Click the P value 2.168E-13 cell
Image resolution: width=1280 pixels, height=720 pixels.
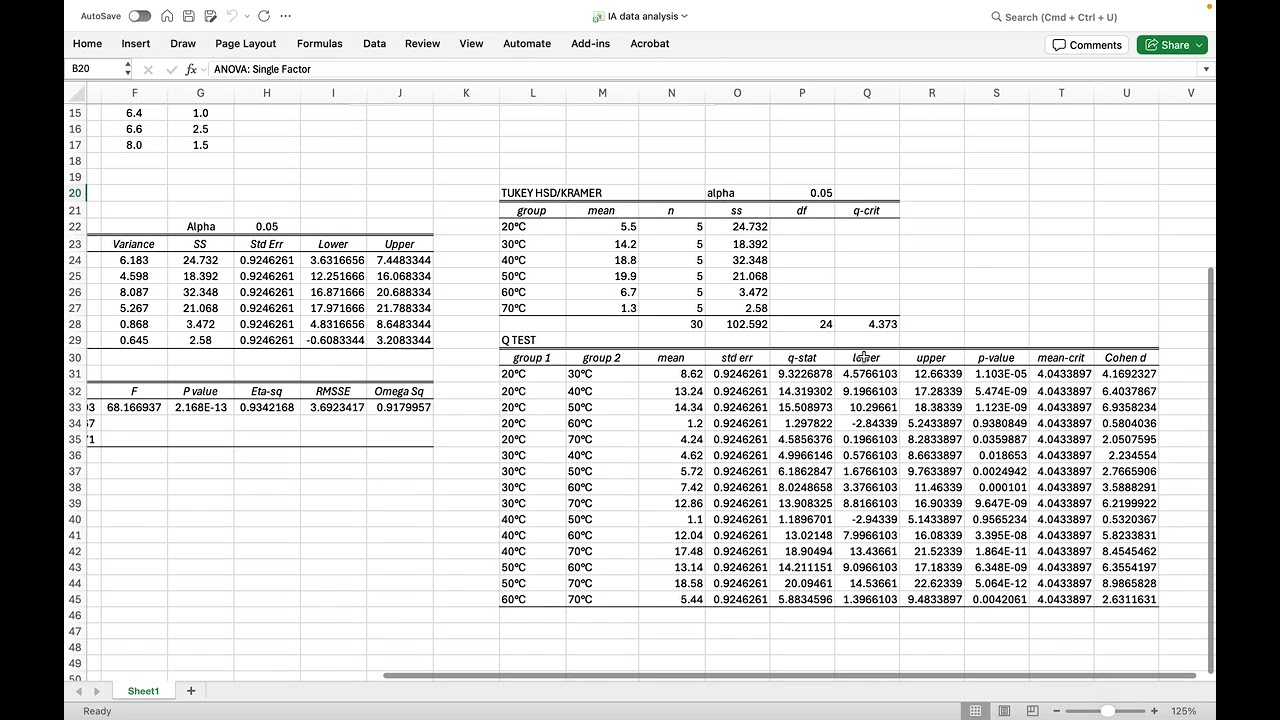point(200,407)
